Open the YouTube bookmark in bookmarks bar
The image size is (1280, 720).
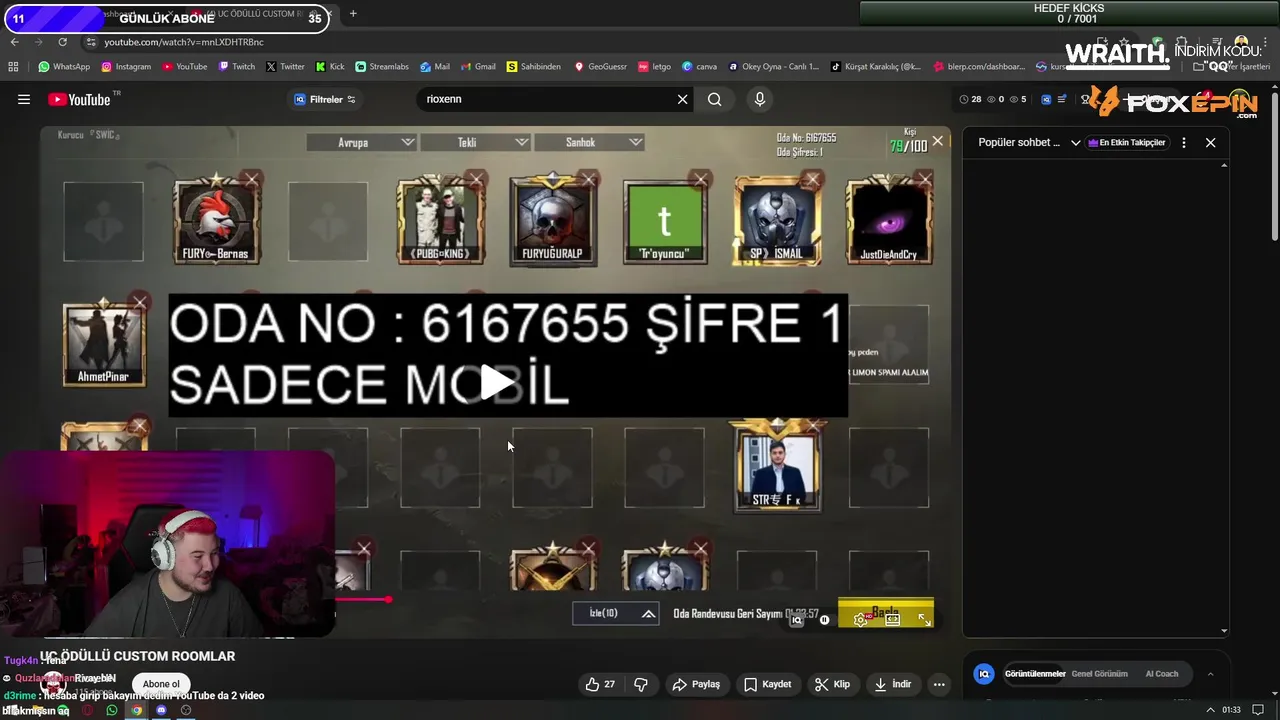tap(185, 67)
